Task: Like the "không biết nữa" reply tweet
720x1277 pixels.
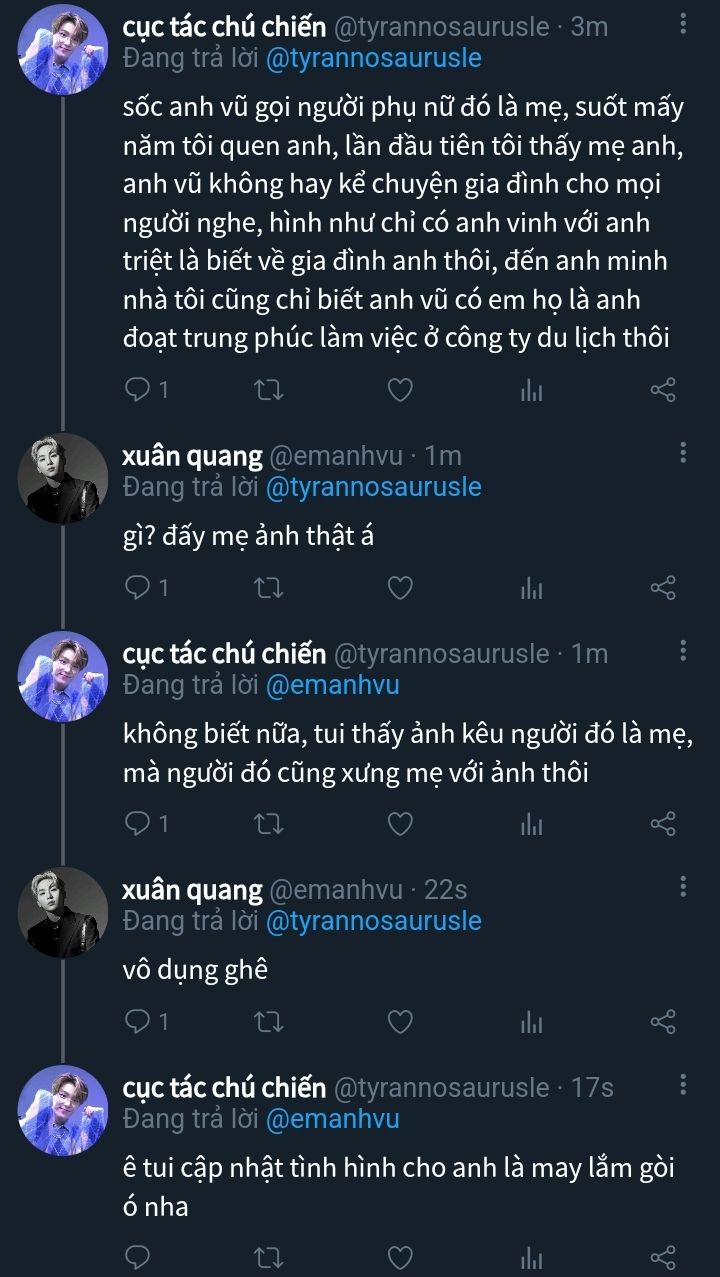Action: [400, 824]
